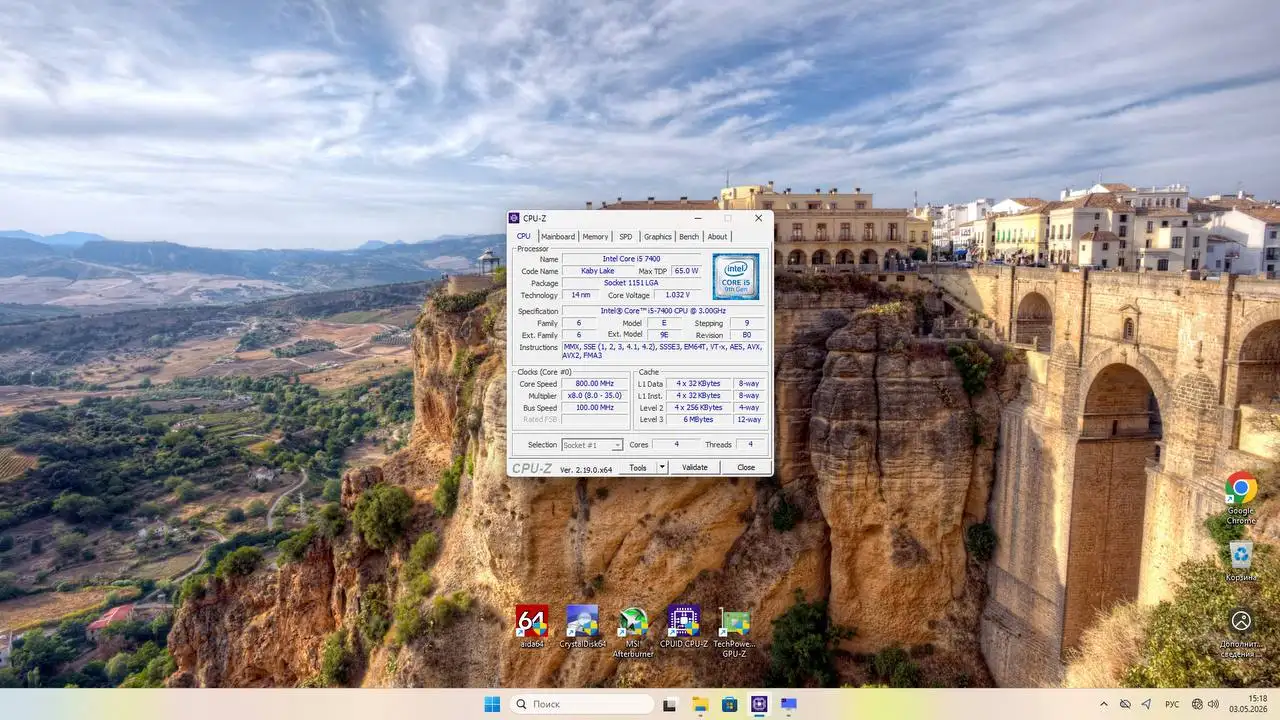Screen dimensions: 1280x720
Task: Open File Explorer from the taskbar
Action: [x=700, y=705]
